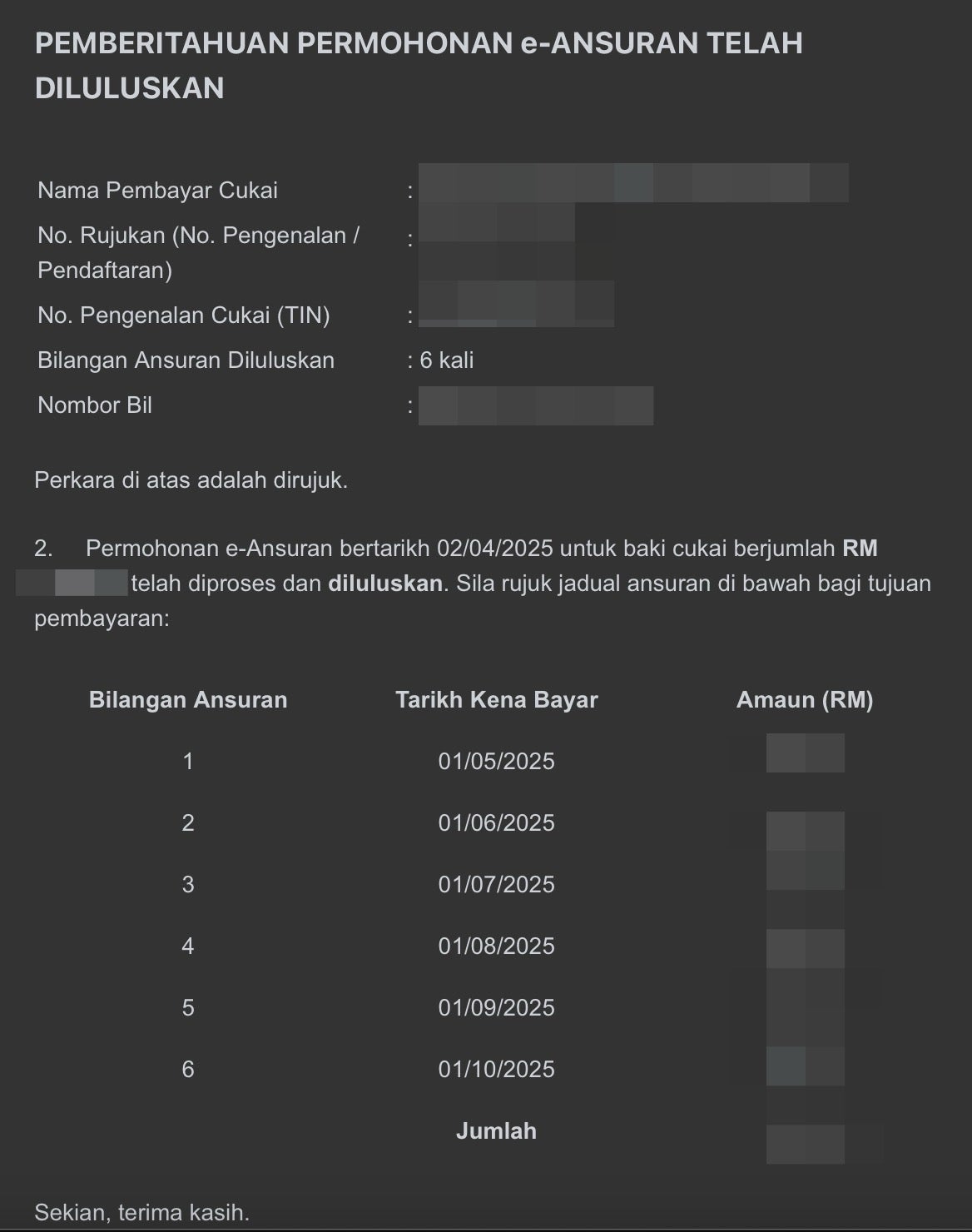Click the 'Sekian, terima kasih.' closing text
972x1232 pixels.
coord(142,1213)
